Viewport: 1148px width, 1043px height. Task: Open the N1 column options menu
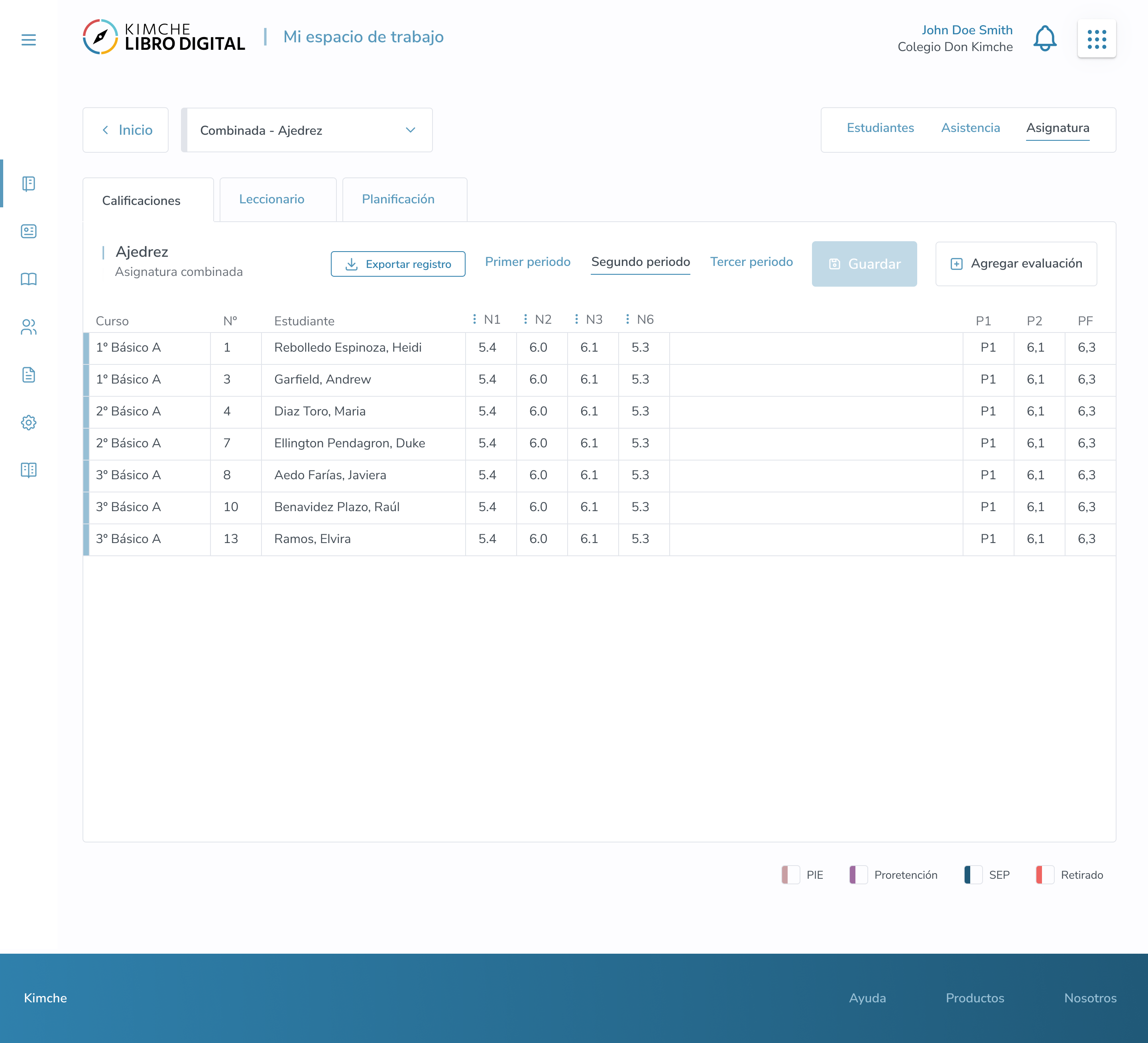click(x=474, y=320)
